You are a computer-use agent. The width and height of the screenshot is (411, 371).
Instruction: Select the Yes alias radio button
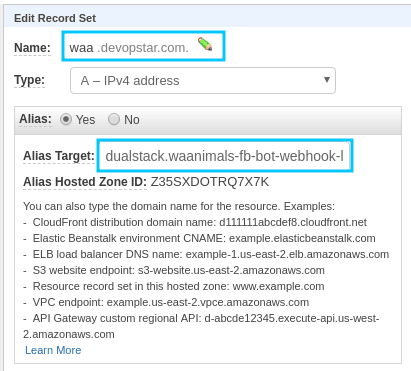click(x=66, y=119)
